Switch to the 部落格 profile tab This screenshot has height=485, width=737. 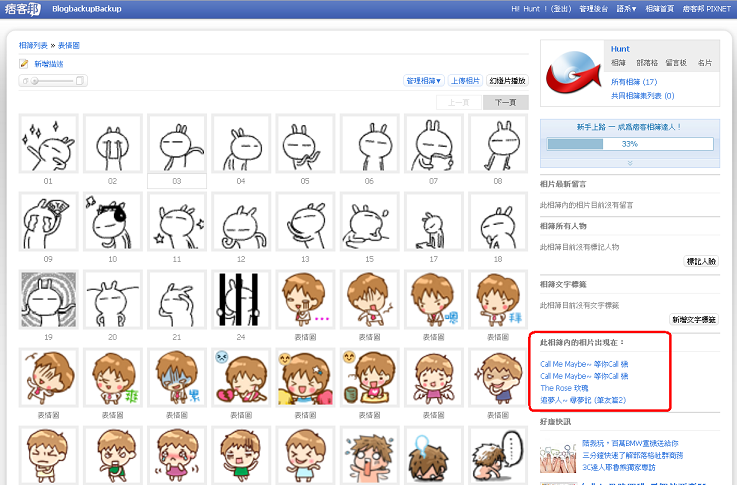(647, 63)
